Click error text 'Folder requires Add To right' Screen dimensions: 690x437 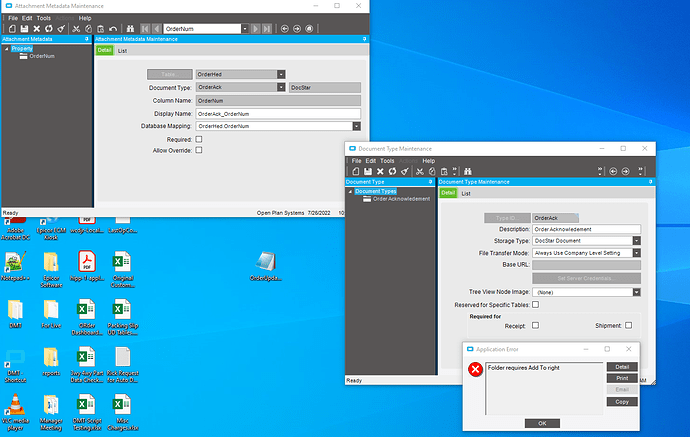524,367
